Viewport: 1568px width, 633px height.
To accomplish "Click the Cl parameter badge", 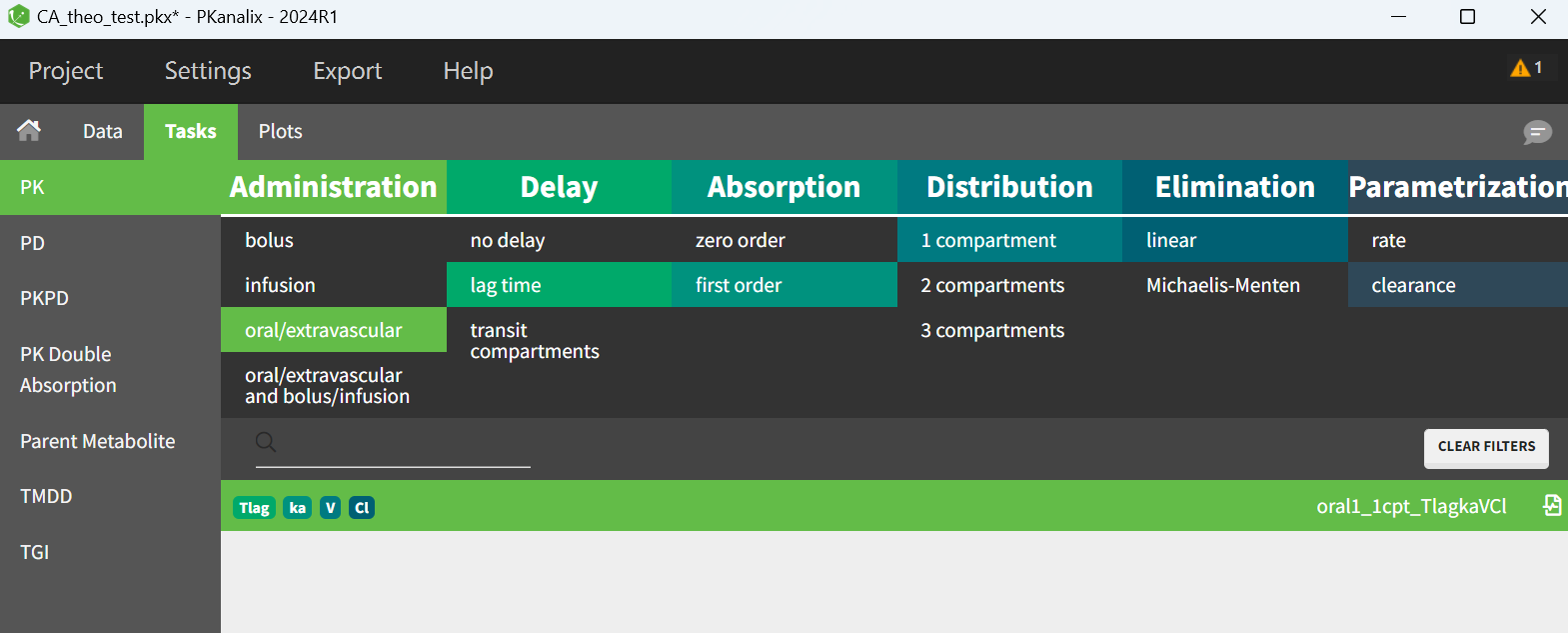I will pos(362,508).
